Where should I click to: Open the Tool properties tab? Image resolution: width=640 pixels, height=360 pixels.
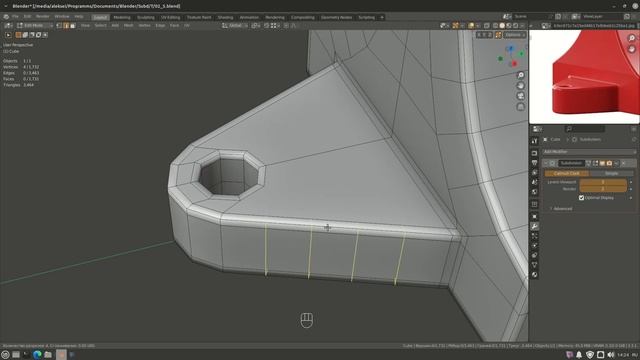534,141
